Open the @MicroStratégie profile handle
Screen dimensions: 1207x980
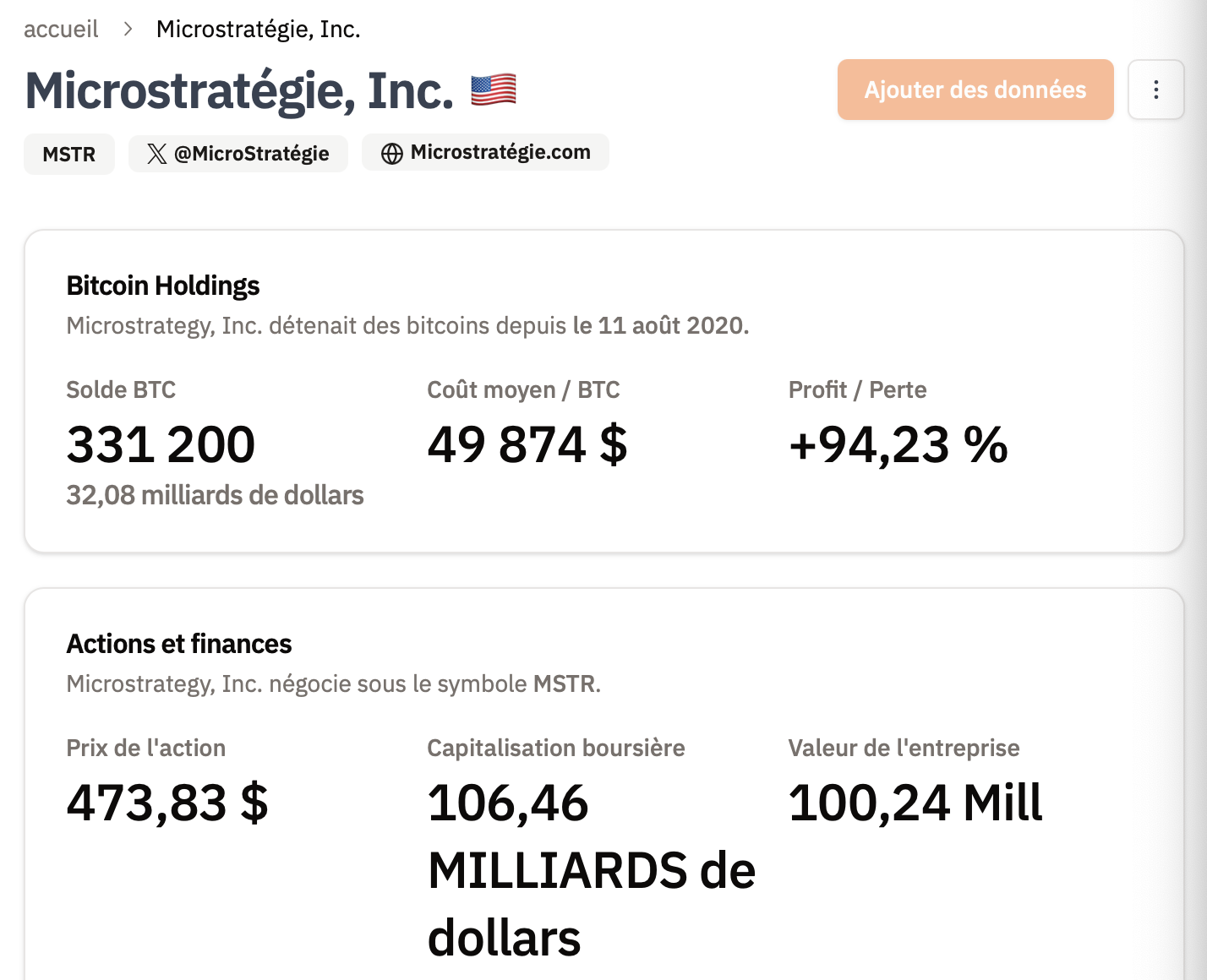pos(251,154)
